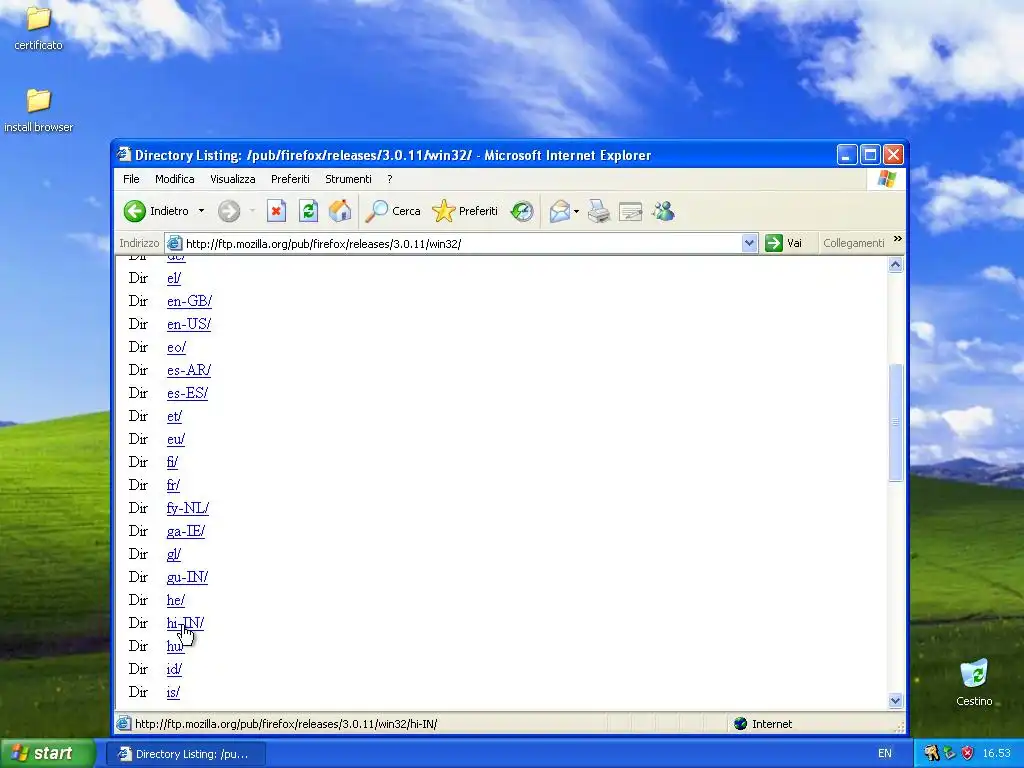The image size is (1024, 768).
Task: Open the Modifica menu
Action: (x=174, y=179)
